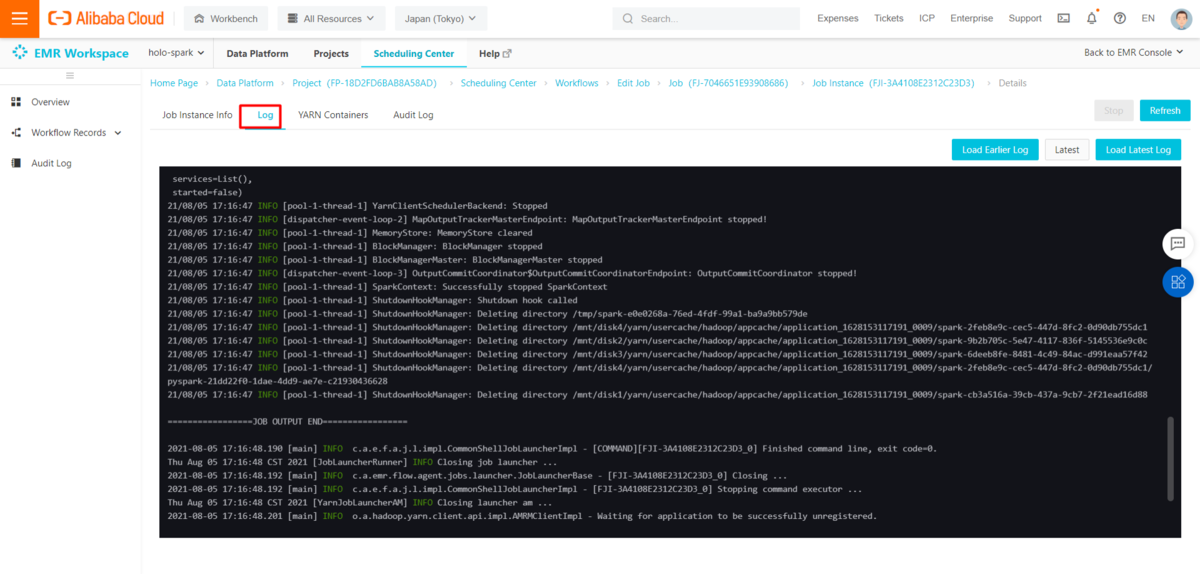The height and width of the screenshot is (574, 1200).
Task: Open the Help external link
Action: [x=495, y=53]
